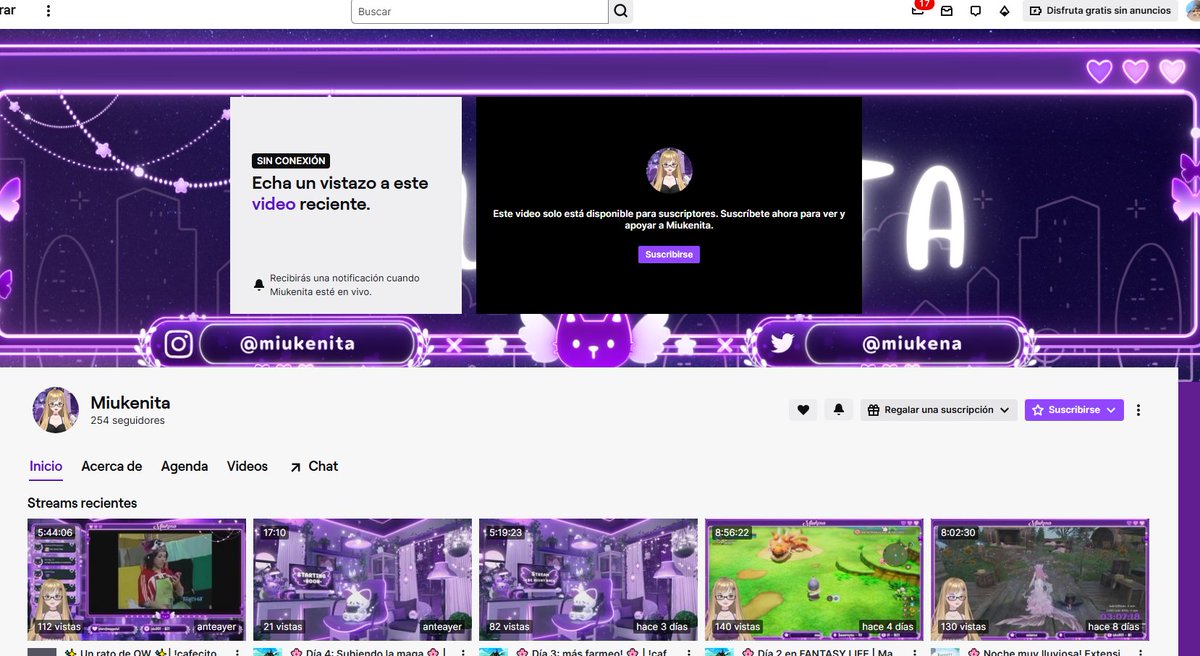The image size is (1200, 656).
Task: Click the 'Streams recientes' heading
Action: [x=82, y=503]
